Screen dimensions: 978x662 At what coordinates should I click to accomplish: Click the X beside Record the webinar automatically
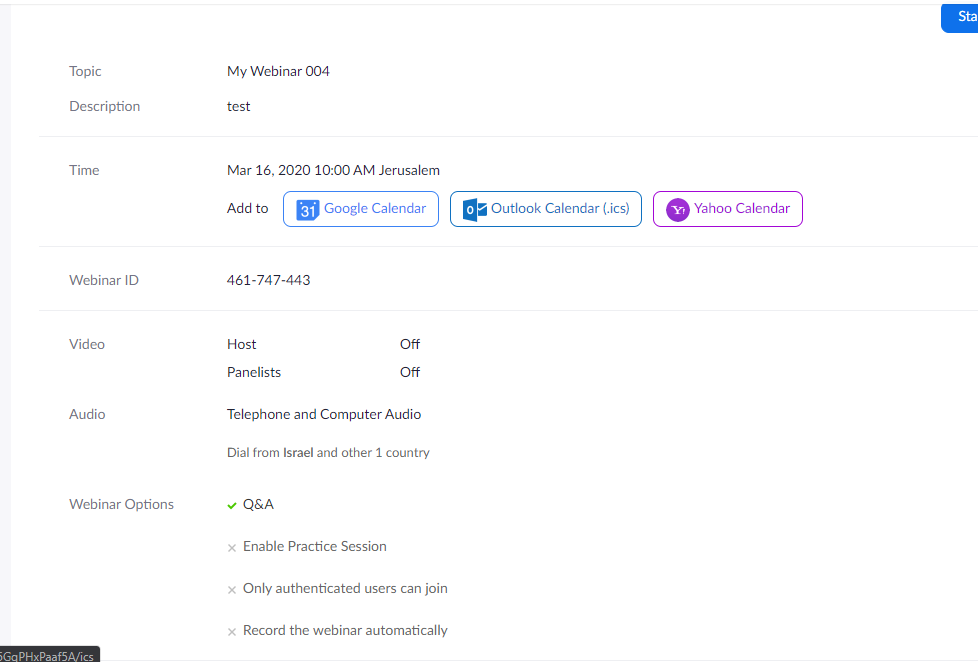(232, 631)
